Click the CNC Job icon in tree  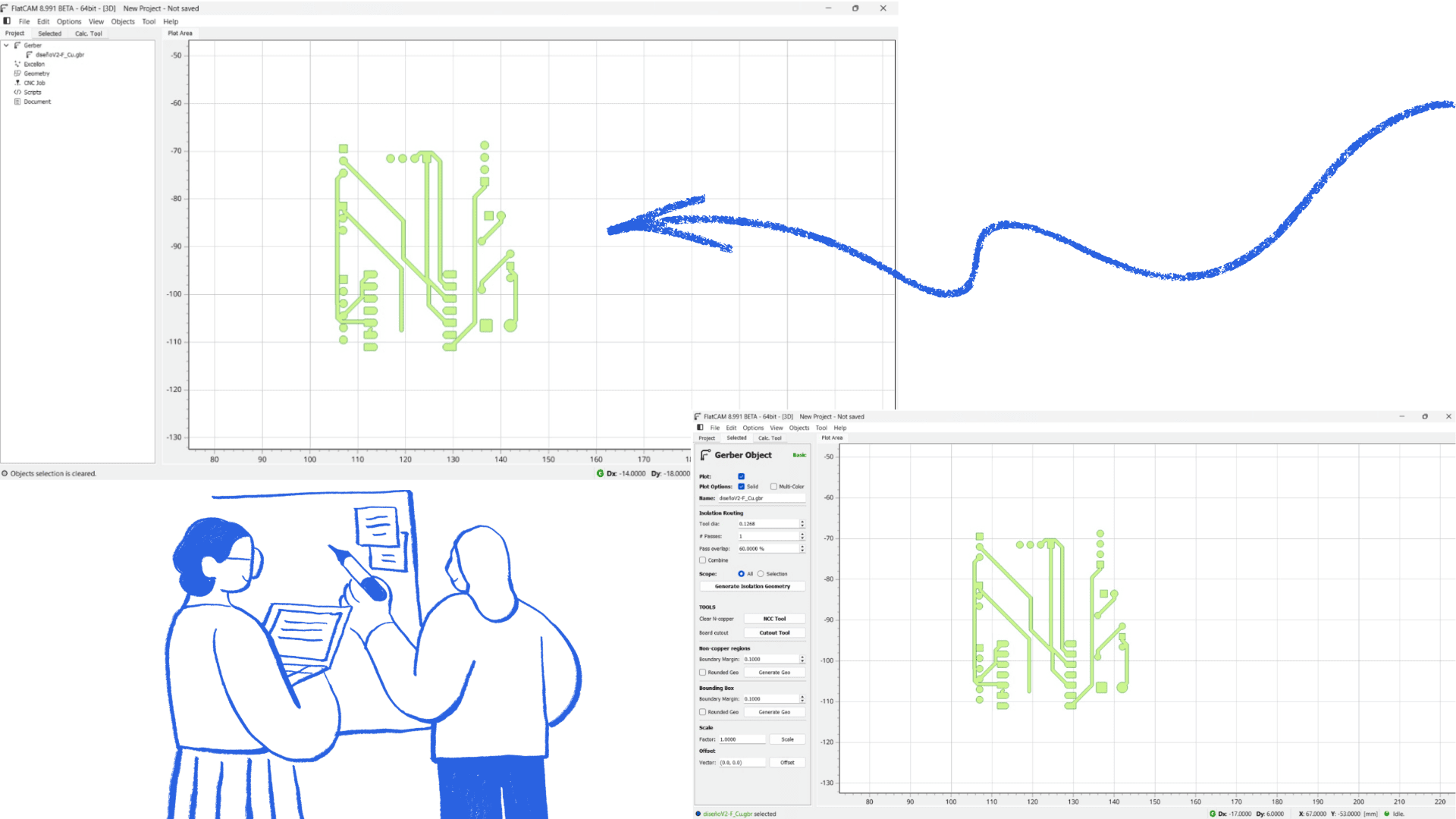tap(17, 83)
